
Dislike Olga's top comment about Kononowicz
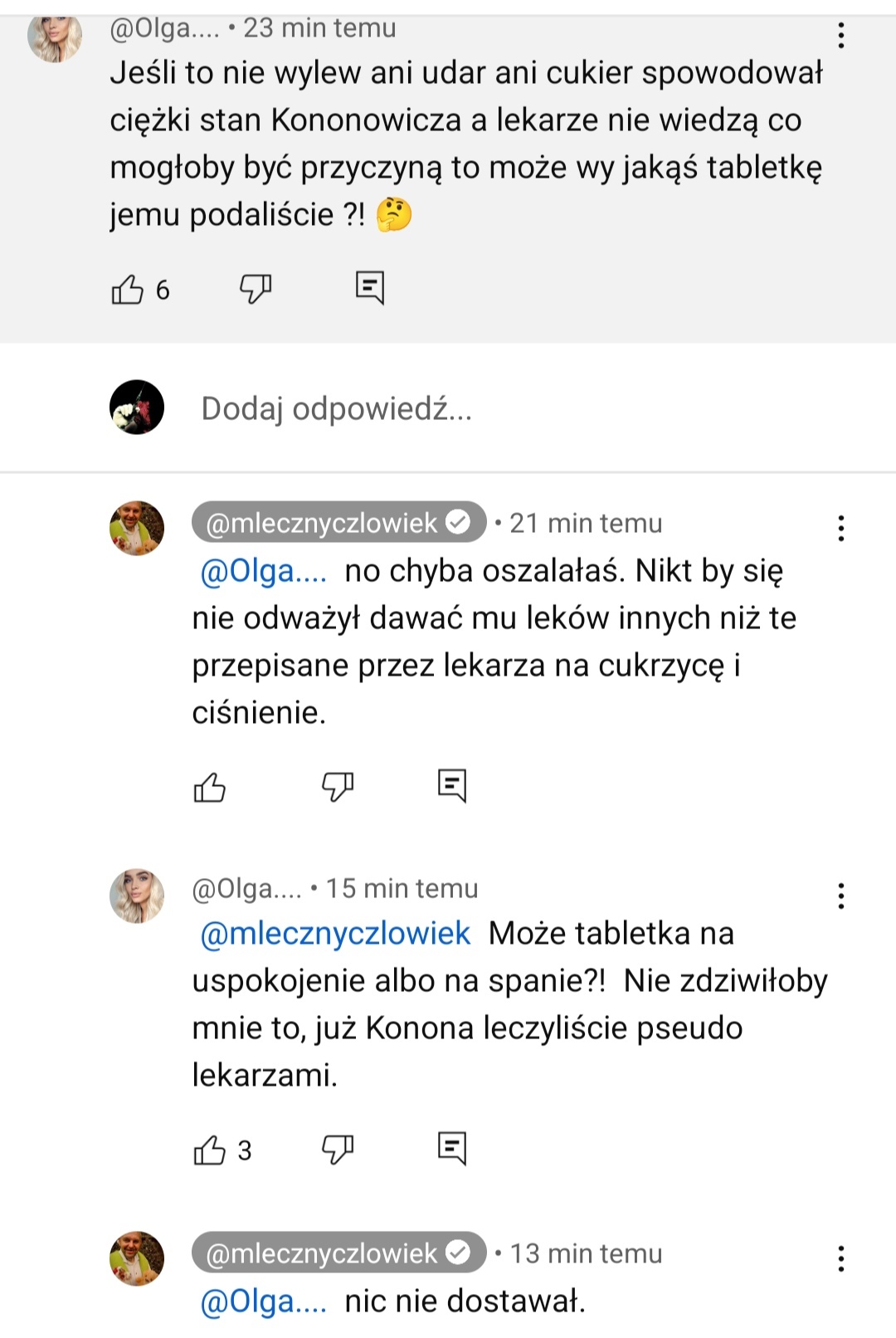(255, 289)
